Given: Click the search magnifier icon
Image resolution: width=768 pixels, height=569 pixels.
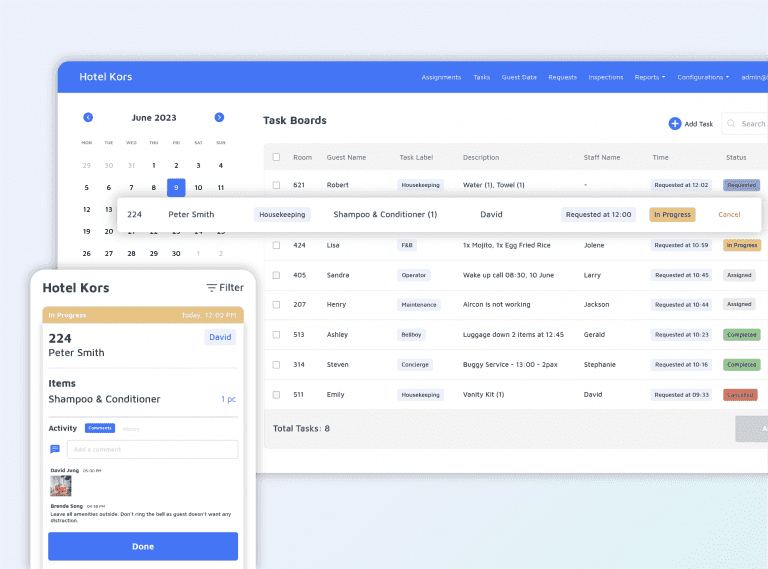Looking at the screenshot, I should pos(732,124).
